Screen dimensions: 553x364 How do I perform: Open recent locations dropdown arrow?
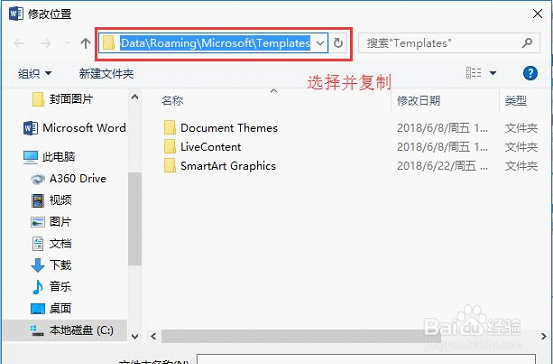pyautogui.click(x=67, y=43)
